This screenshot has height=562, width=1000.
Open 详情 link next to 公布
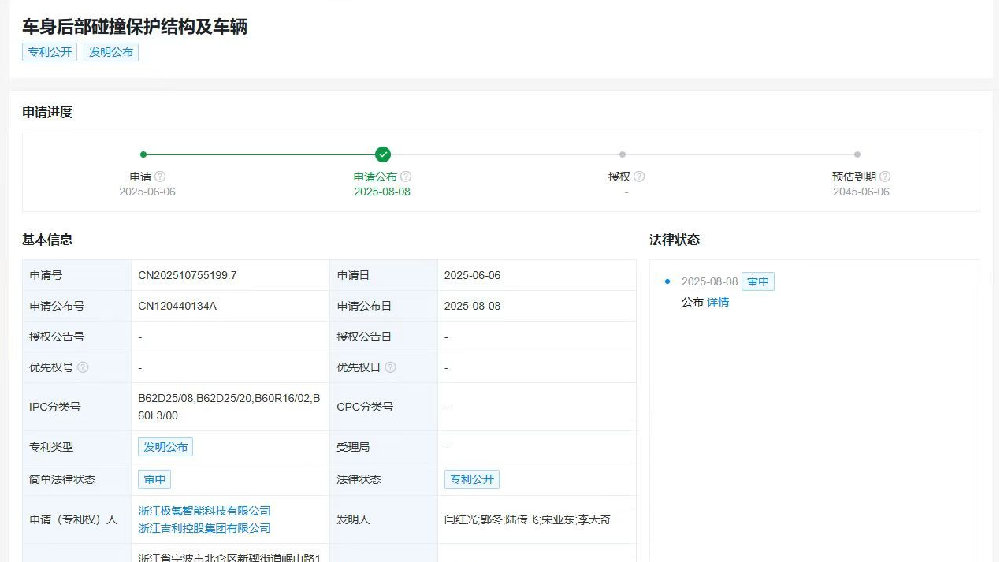click(x=718, y=302)
